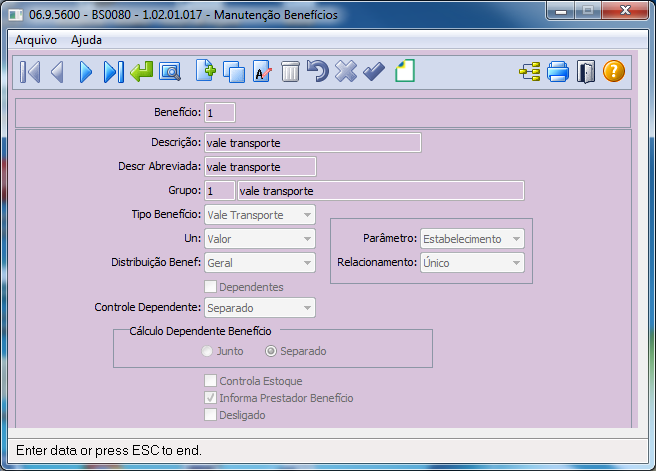Open the Relacionamento dropdown
This screenshot has width=656, height=471.
click(x=472, y=263)
